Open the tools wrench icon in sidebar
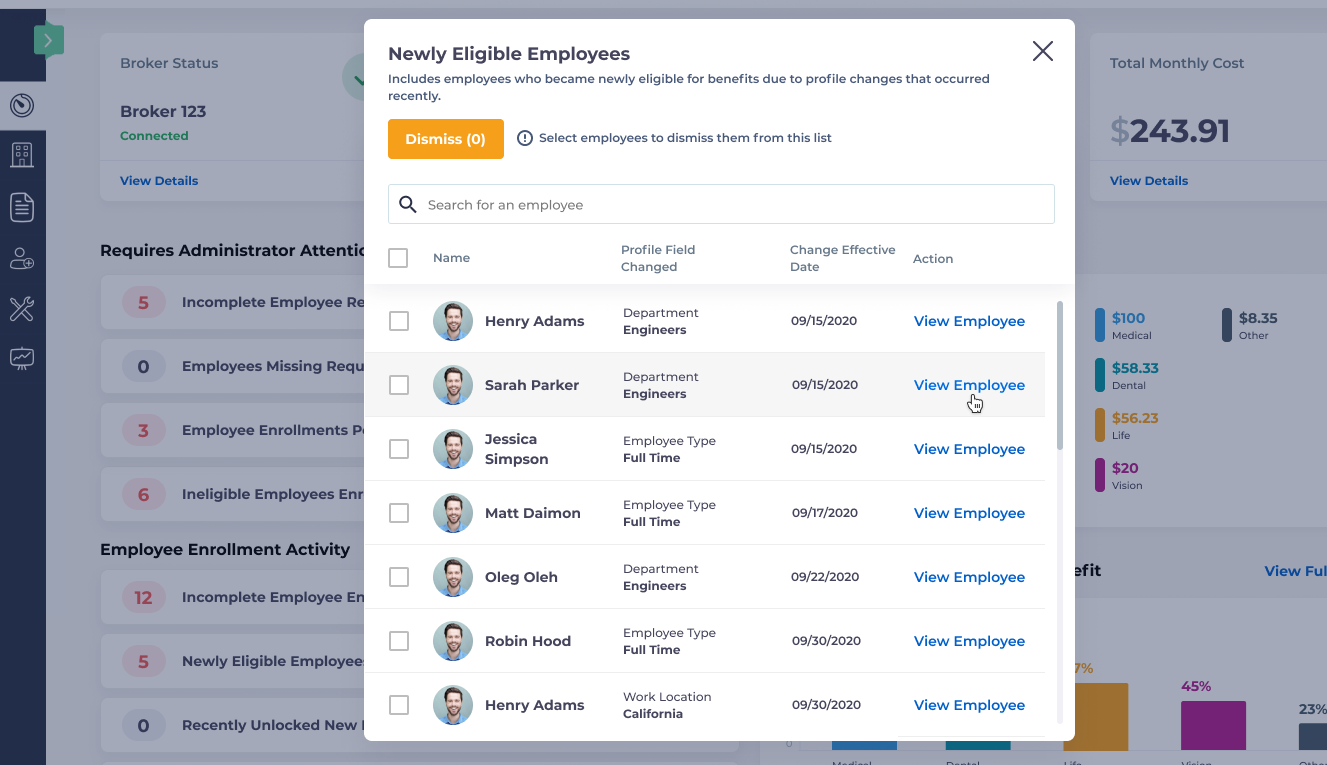Viewport: 1327px width, 765px height. tap(22, 309)
